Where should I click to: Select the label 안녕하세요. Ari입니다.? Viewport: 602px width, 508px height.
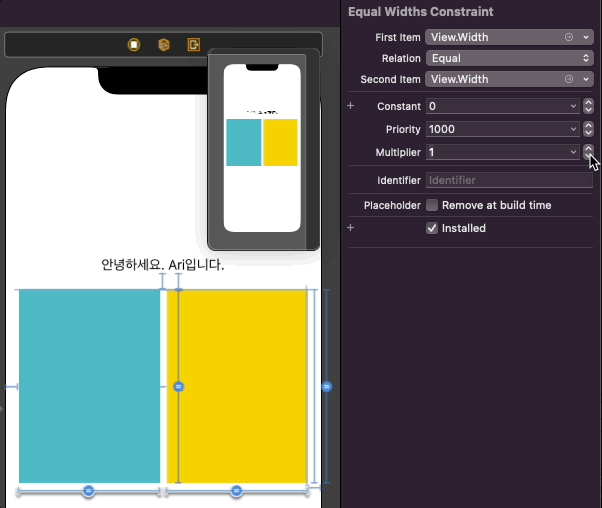[x=162, y=265]
